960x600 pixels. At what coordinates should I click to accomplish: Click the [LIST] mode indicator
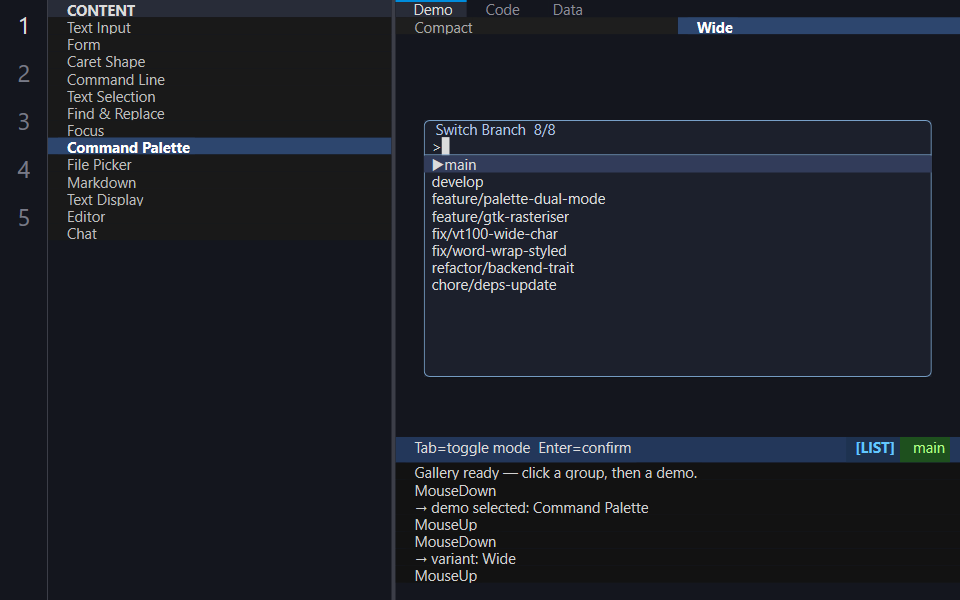click(x=874, y=448)
